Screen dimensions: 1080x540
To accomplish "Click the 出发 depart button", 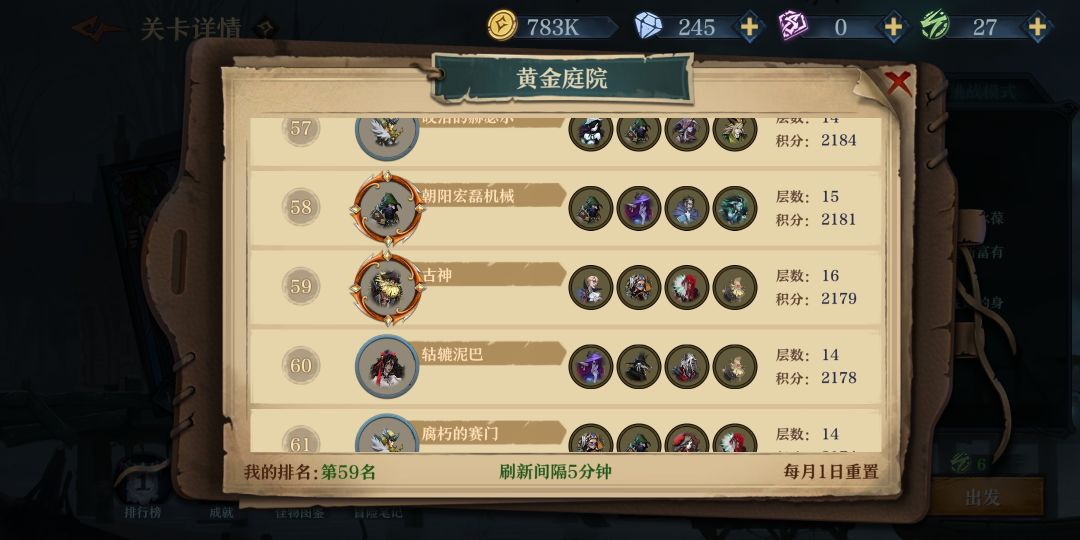I will pyautogui.click(x=983, y=497).
